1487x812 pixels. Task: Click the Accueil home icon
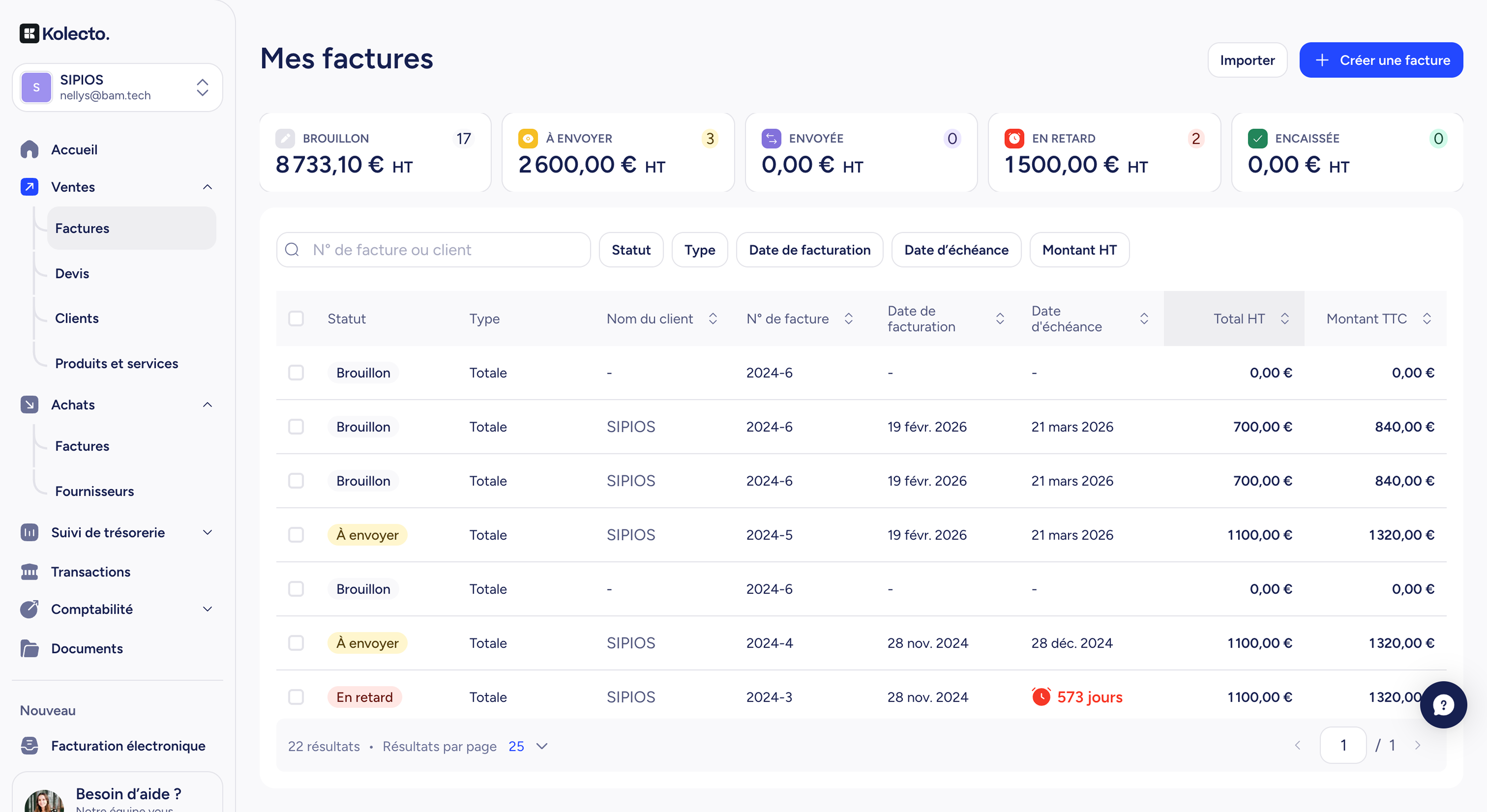[30, 149]
